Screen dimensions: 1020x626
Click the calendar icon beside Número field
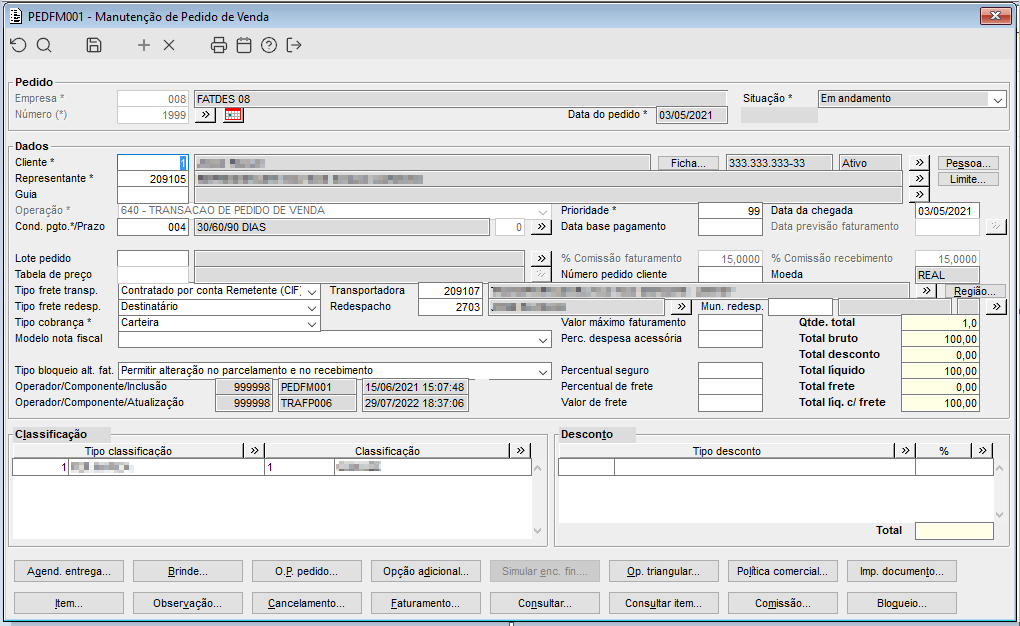(233, 115)
